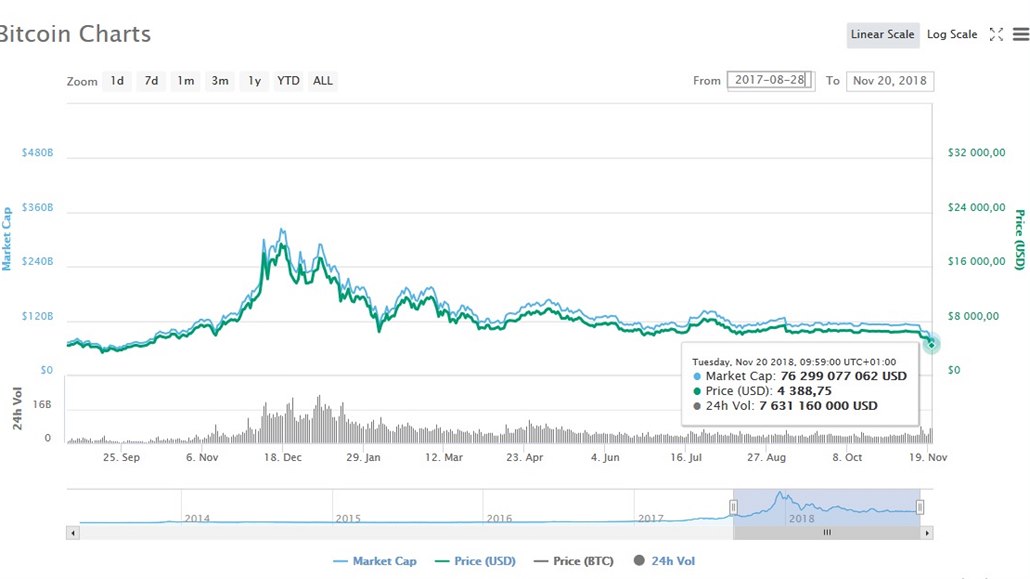This screenshot has width=1030, height=579.
Task: Toggle Market Cap series in legend
Action: [x=374, y=561]
